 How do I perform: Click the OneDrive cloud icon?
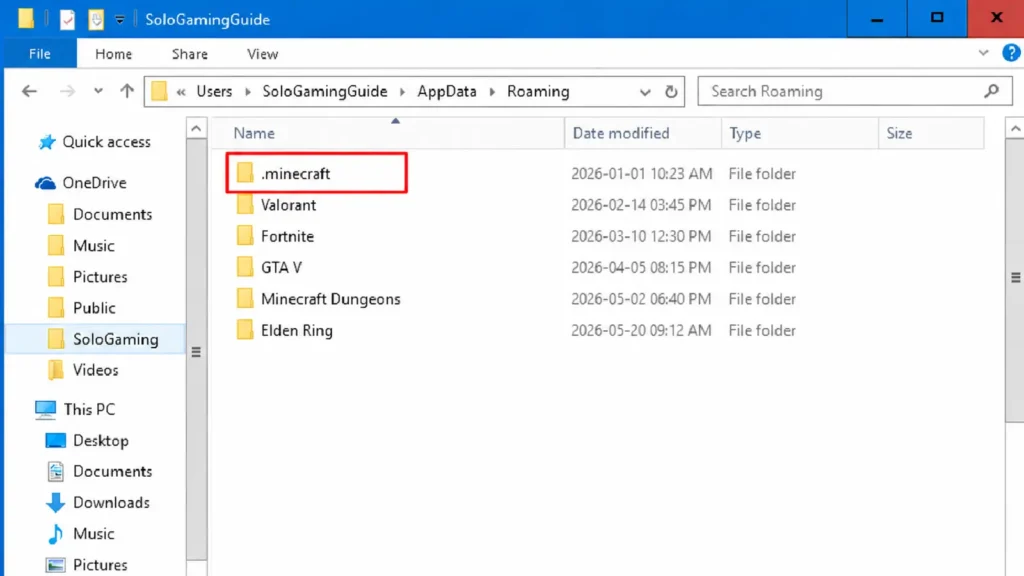click(x=45, y=183)
